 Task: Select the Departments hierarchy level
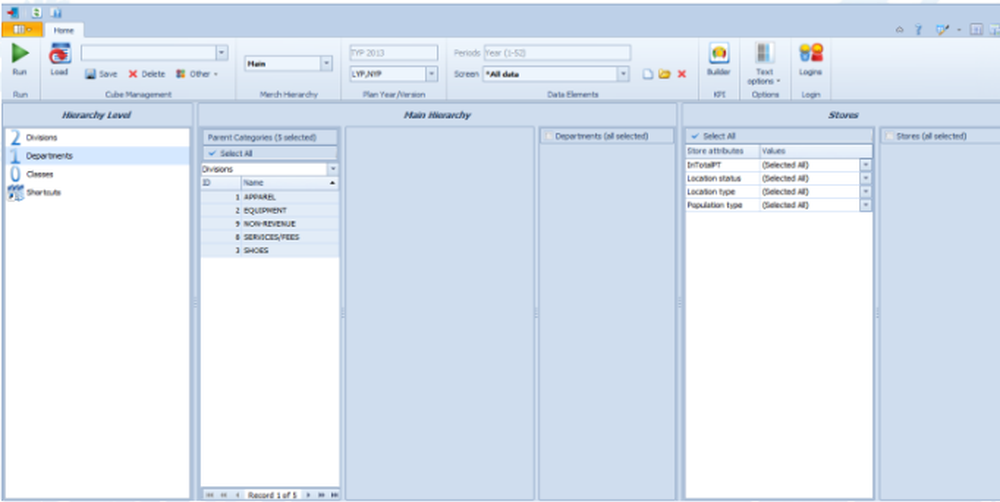[x=98, y=156]
